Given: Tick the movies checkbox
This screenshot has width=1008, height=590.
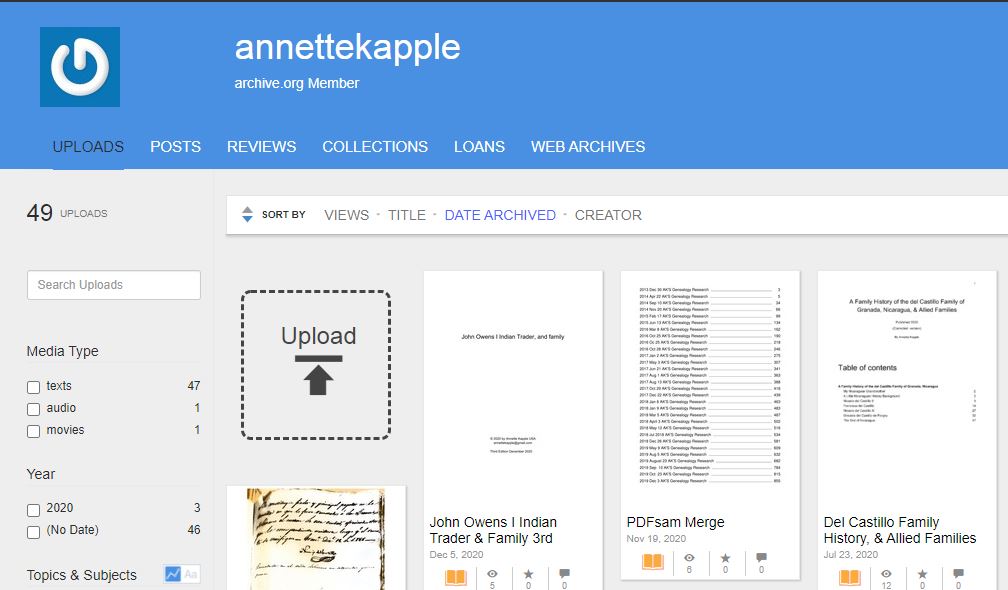Looking at the screenshot, I should [33, 431].
